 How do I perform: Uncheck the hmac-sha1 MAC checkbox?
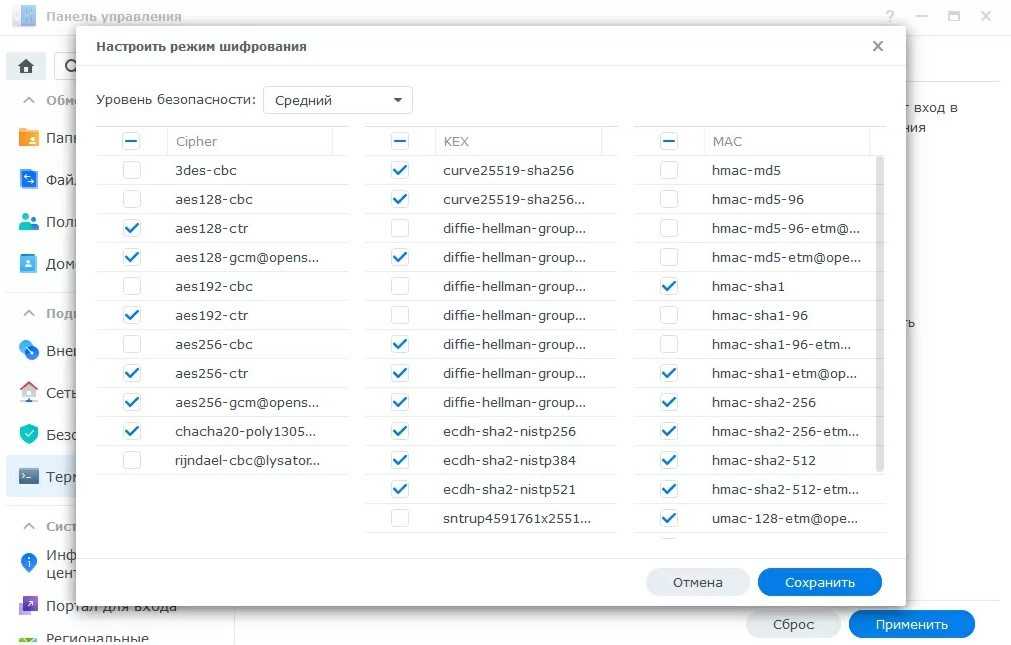[x=669, y=286]
